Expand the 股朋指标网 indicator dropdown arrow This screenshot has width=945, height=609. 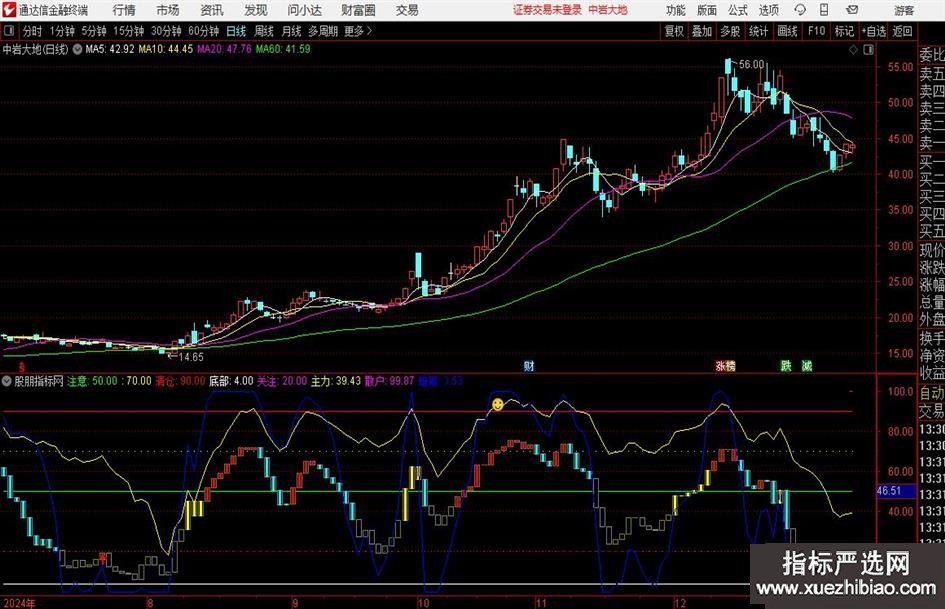pyautogui.click(x=7, y=381)
